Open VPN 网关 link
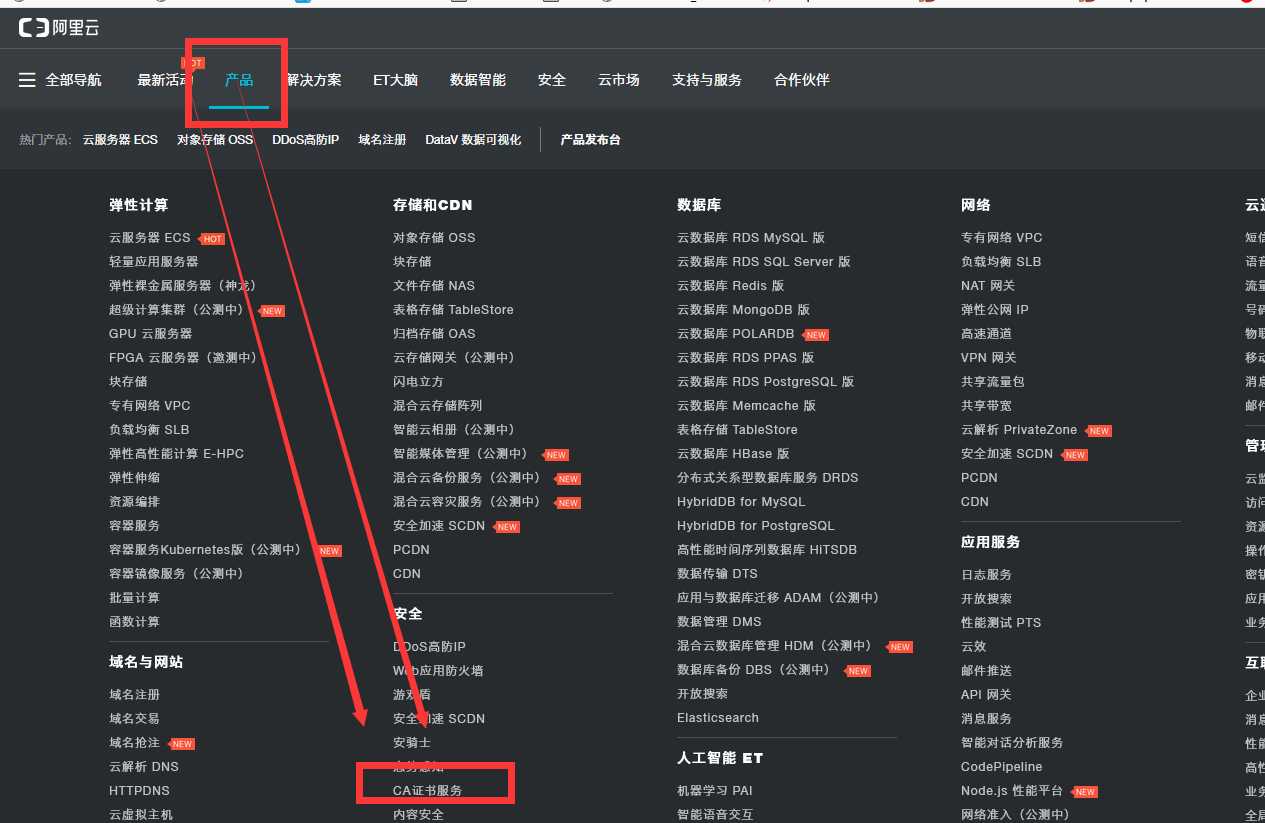Screen dimensions: 1265x823 (988, 358)
